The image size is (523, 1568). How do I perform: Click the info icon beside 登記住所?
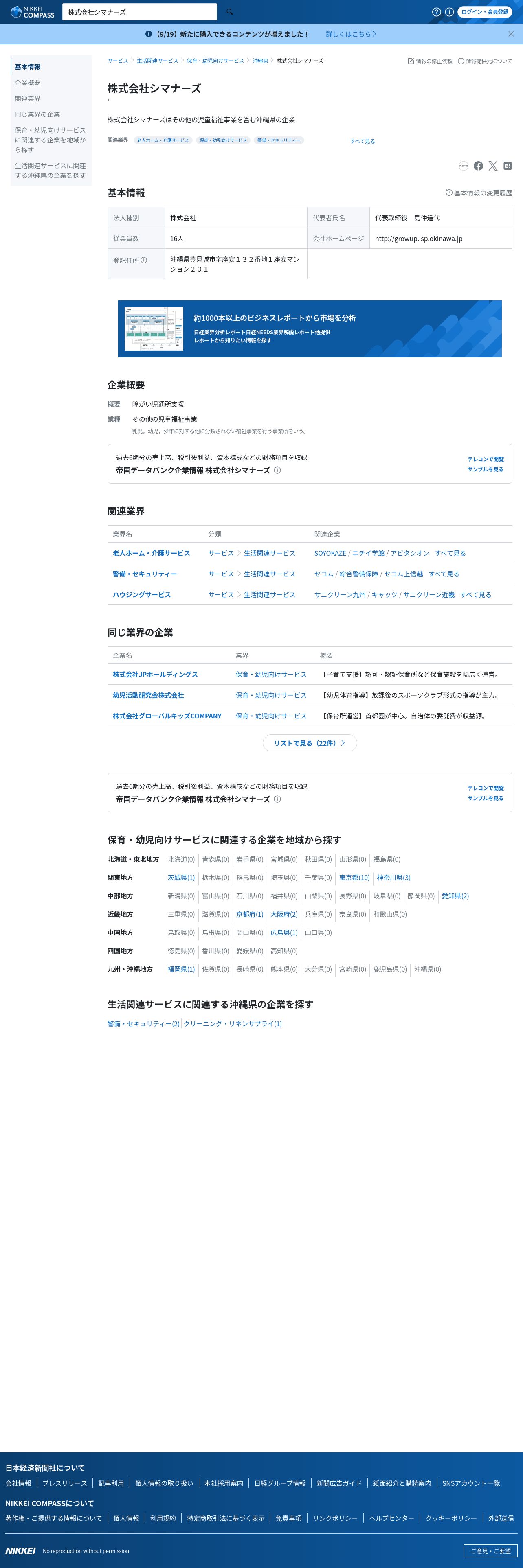click(144, 260)
